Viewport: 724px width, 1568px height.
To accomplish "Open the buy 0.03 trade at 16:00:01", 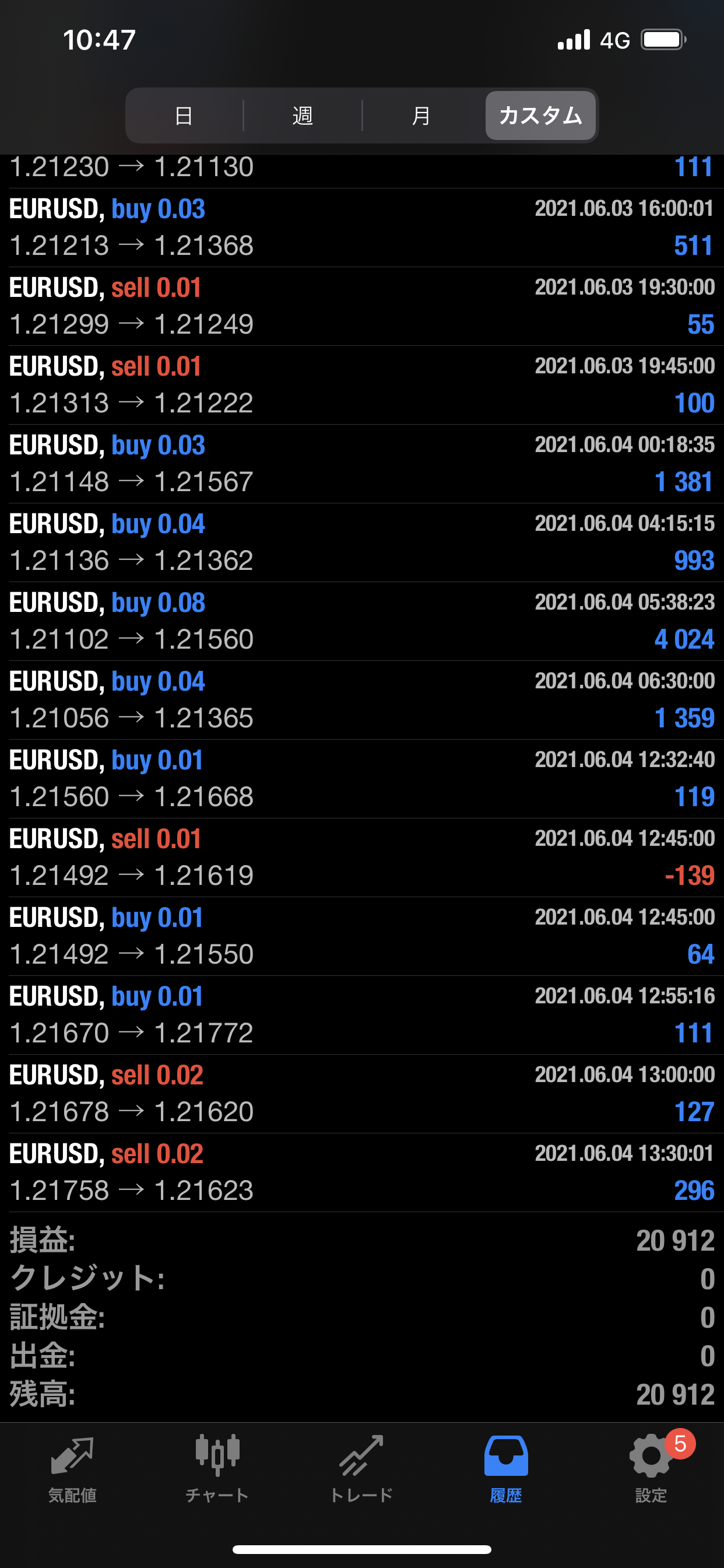I will (x=362, y=228).
